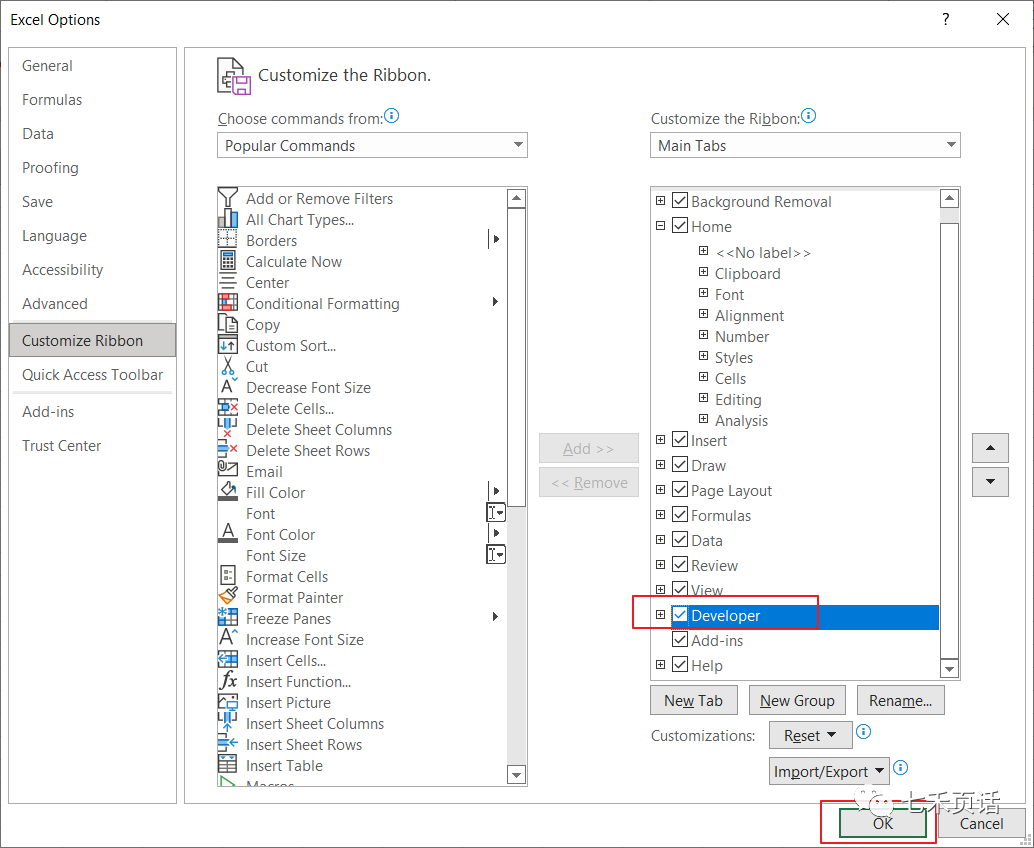Click the Conditional Formatting icon
The width and height of the screenshot is (1034, 848).
pos(228,303)
